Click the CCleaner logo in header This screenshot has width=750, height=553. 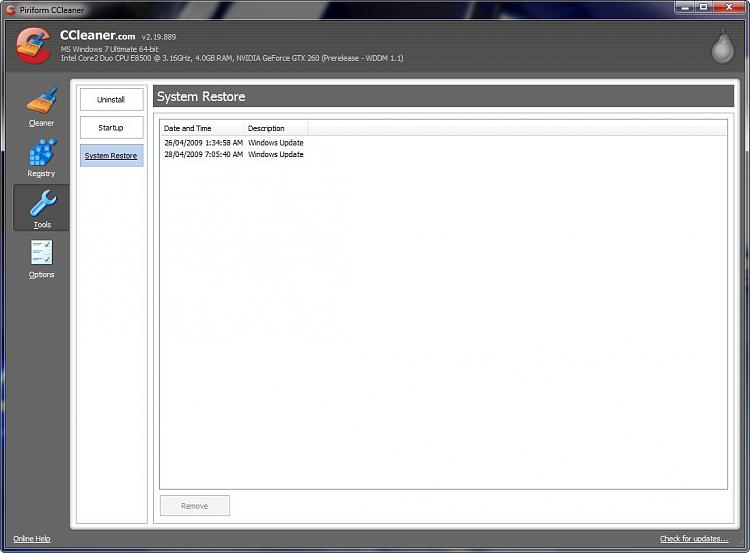pyautogui.click(x=33, y=46)
